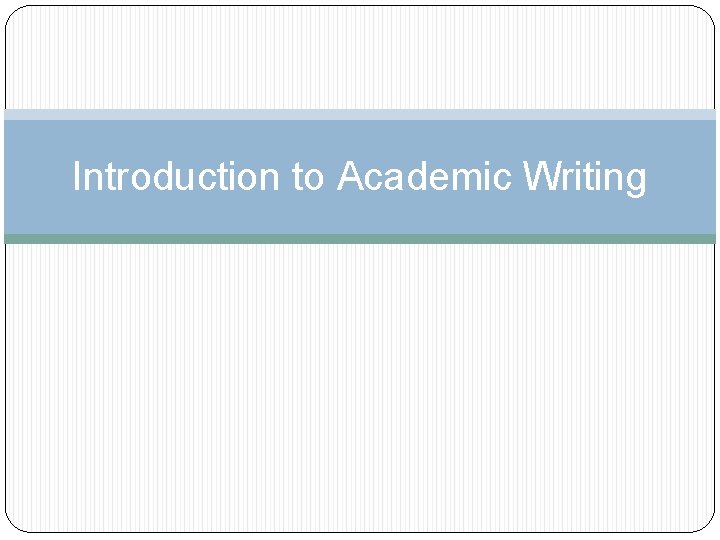720x540 pixels.
Task: Select the capital "A" of Academic
Action: point(352,175)
